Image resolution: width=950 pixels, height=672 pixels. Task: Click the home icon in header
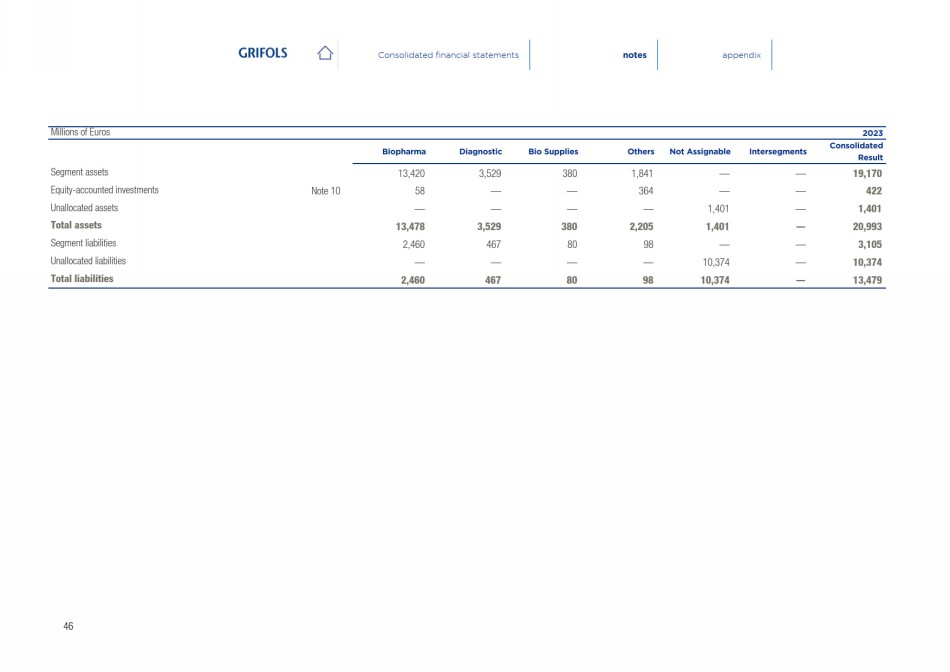[324, 54]
